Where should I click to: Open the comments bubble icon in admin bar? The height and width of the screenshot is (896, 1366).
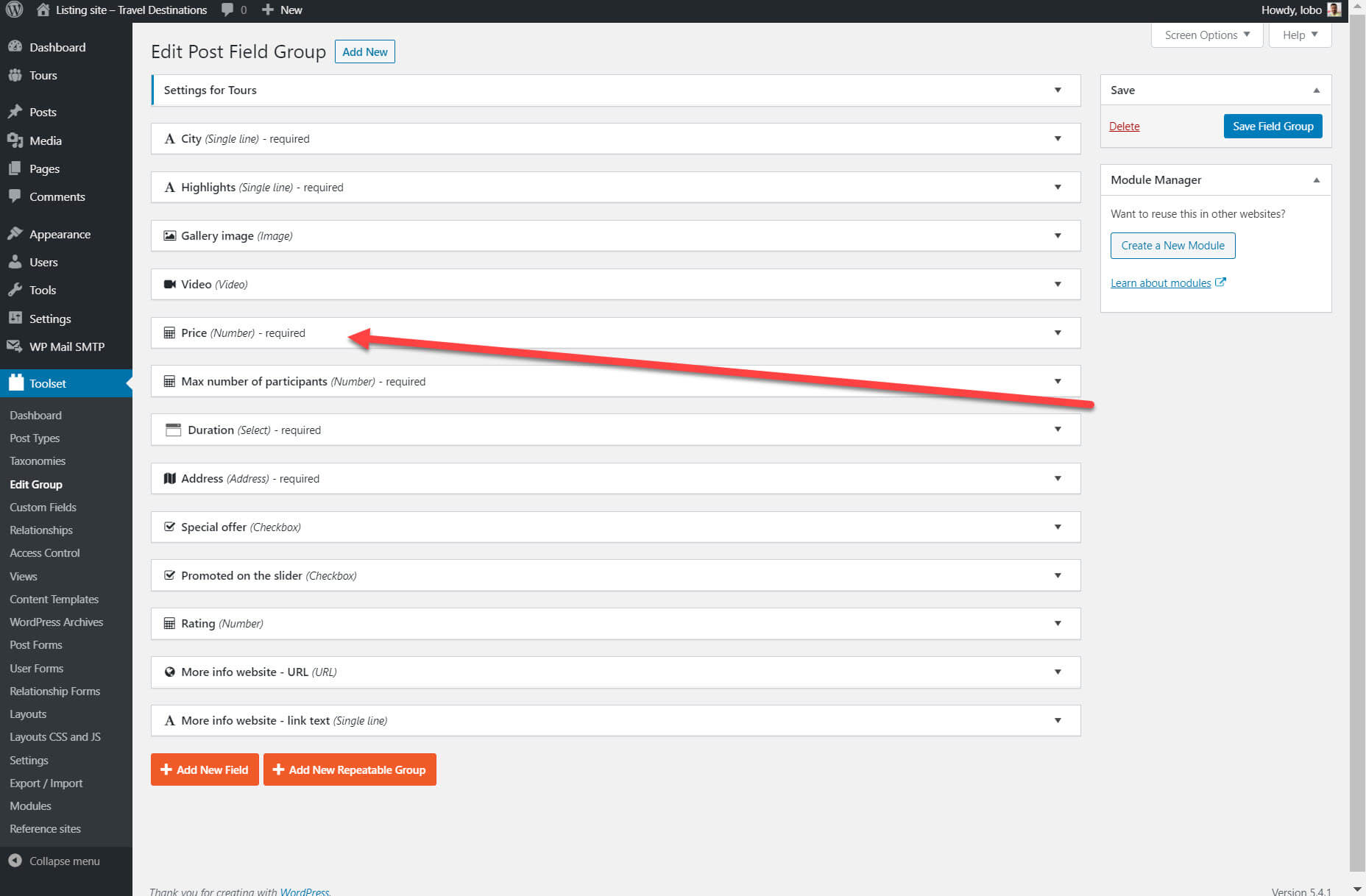pos(227,10)
